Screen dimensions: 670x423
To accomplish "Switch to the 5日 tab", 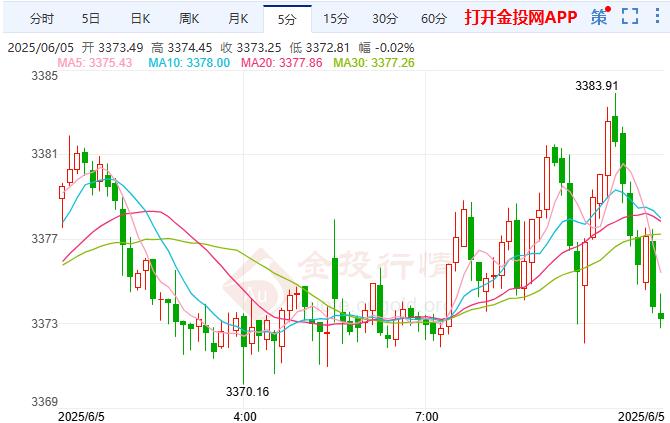I will [91, 19].
